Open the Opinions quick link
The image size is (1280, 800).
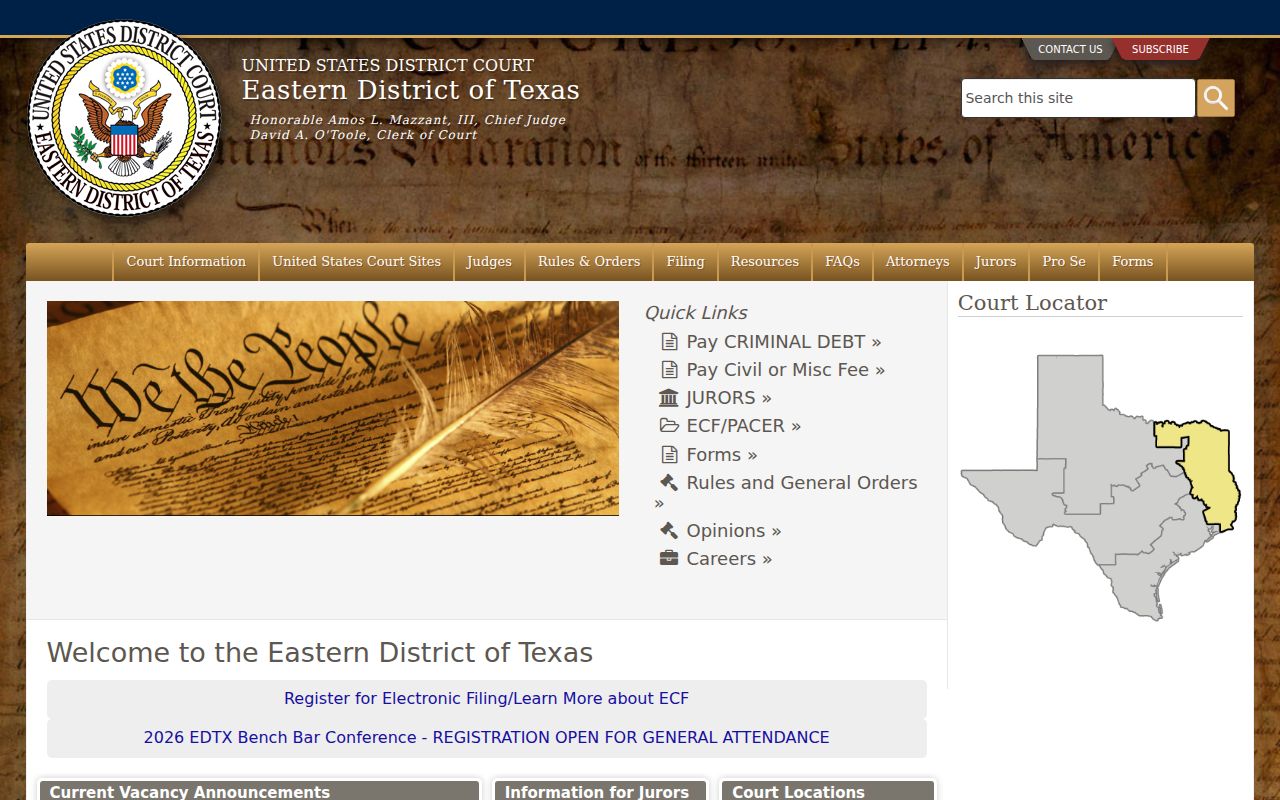click(733, 531)
